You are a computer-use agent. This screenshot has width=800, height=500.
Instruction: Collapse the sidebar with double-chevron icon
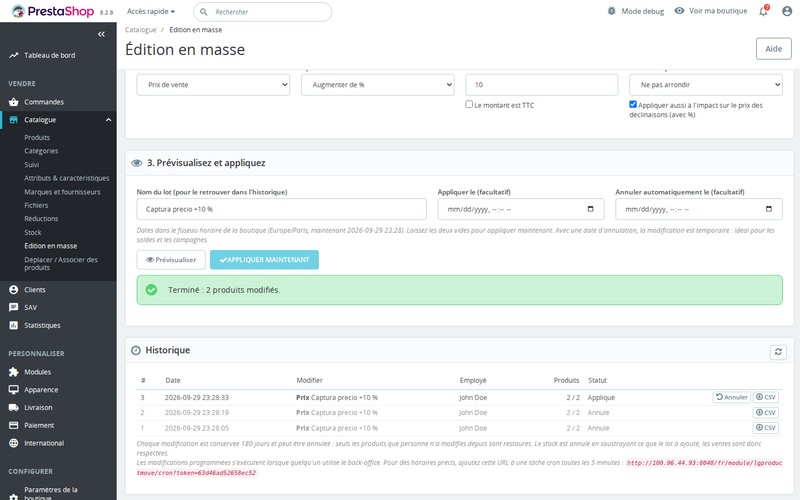pos(101,34)
